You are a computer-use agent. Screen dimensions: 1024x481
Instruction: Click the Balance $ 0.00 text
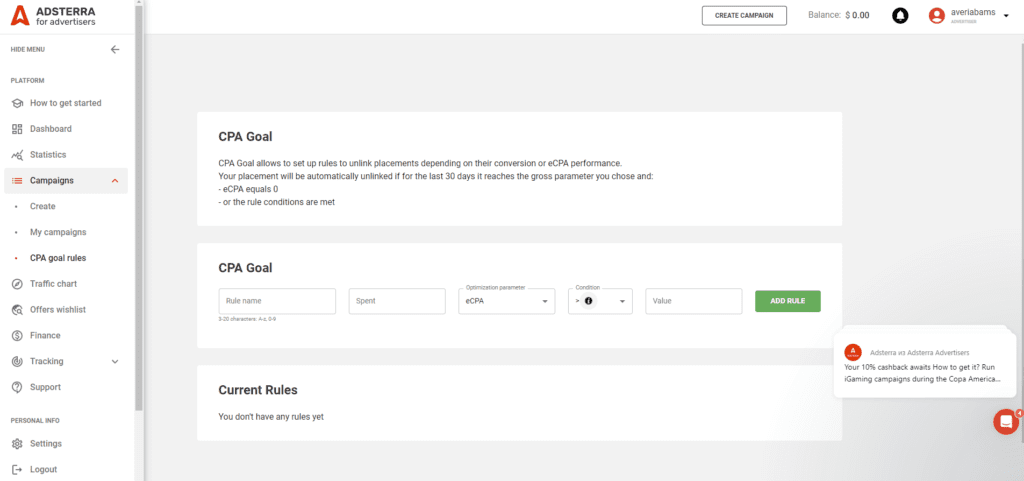(x=839, y=15)
